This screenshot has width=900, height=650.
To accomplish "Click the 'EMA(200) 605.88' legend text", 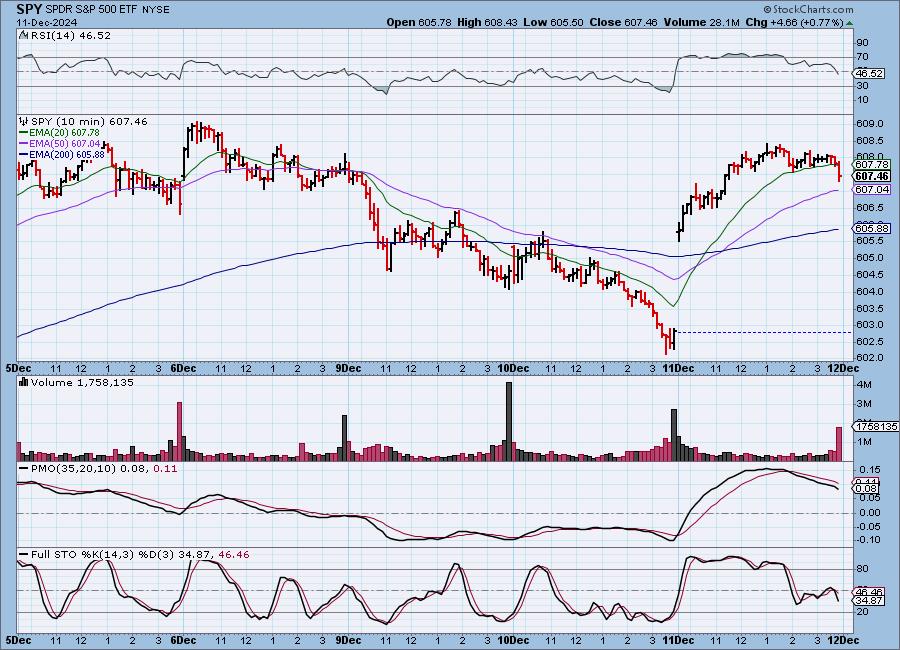I will [67, 154].
